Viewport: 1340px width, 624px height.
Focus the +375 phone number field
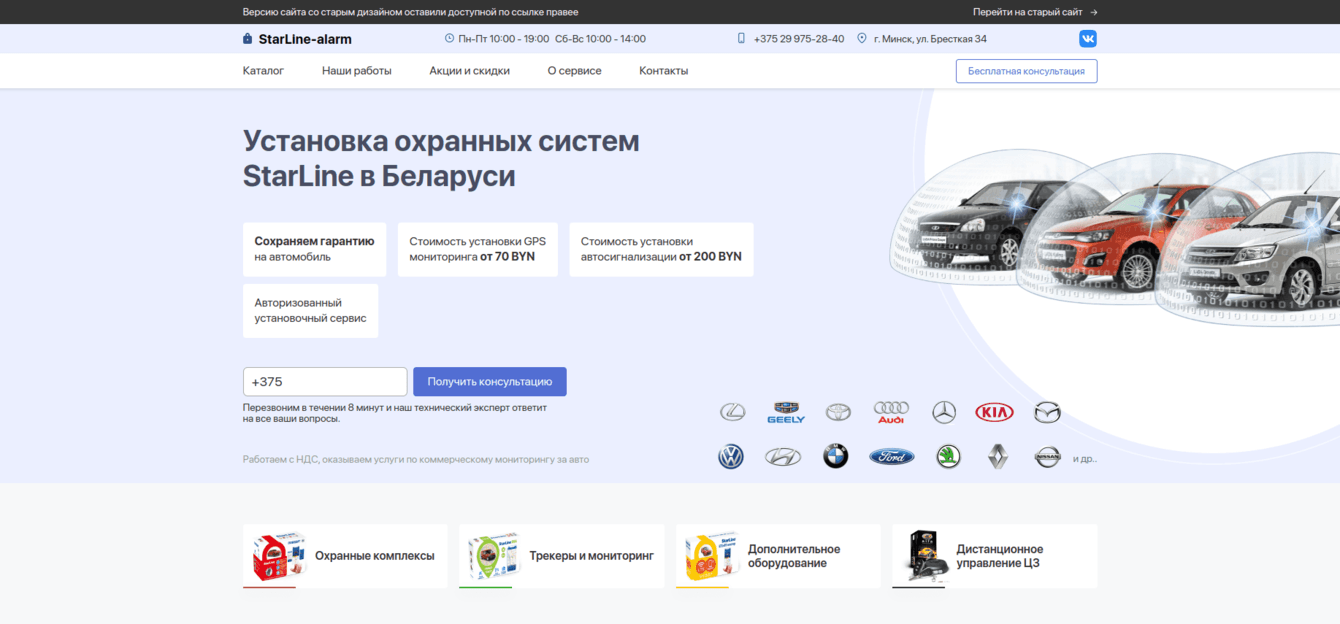coord(325,382)
